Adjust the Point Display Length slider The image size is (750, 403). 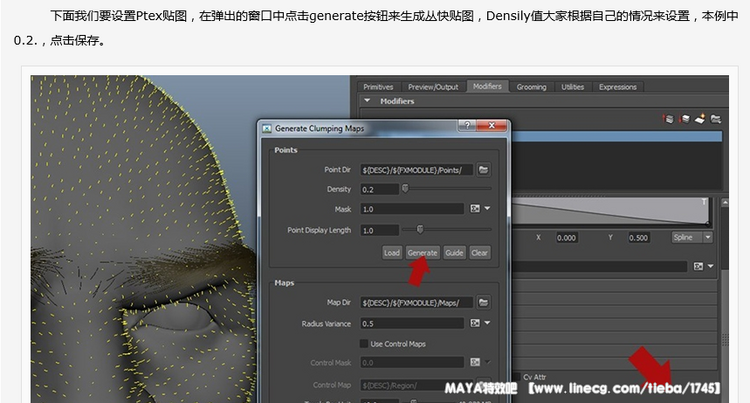[419, 229]
